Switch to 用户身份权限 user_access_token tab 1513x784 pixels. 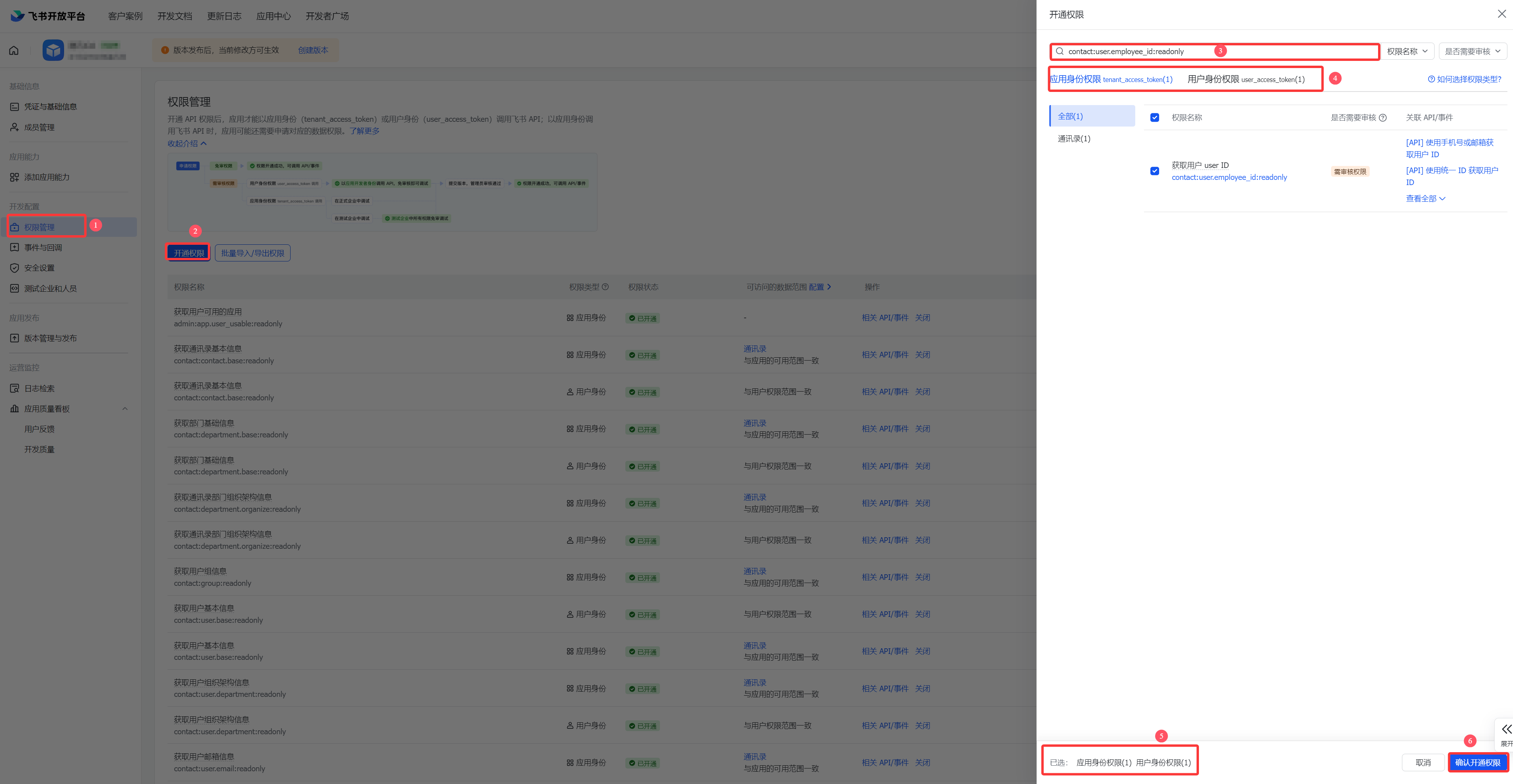coord(1246,79)
